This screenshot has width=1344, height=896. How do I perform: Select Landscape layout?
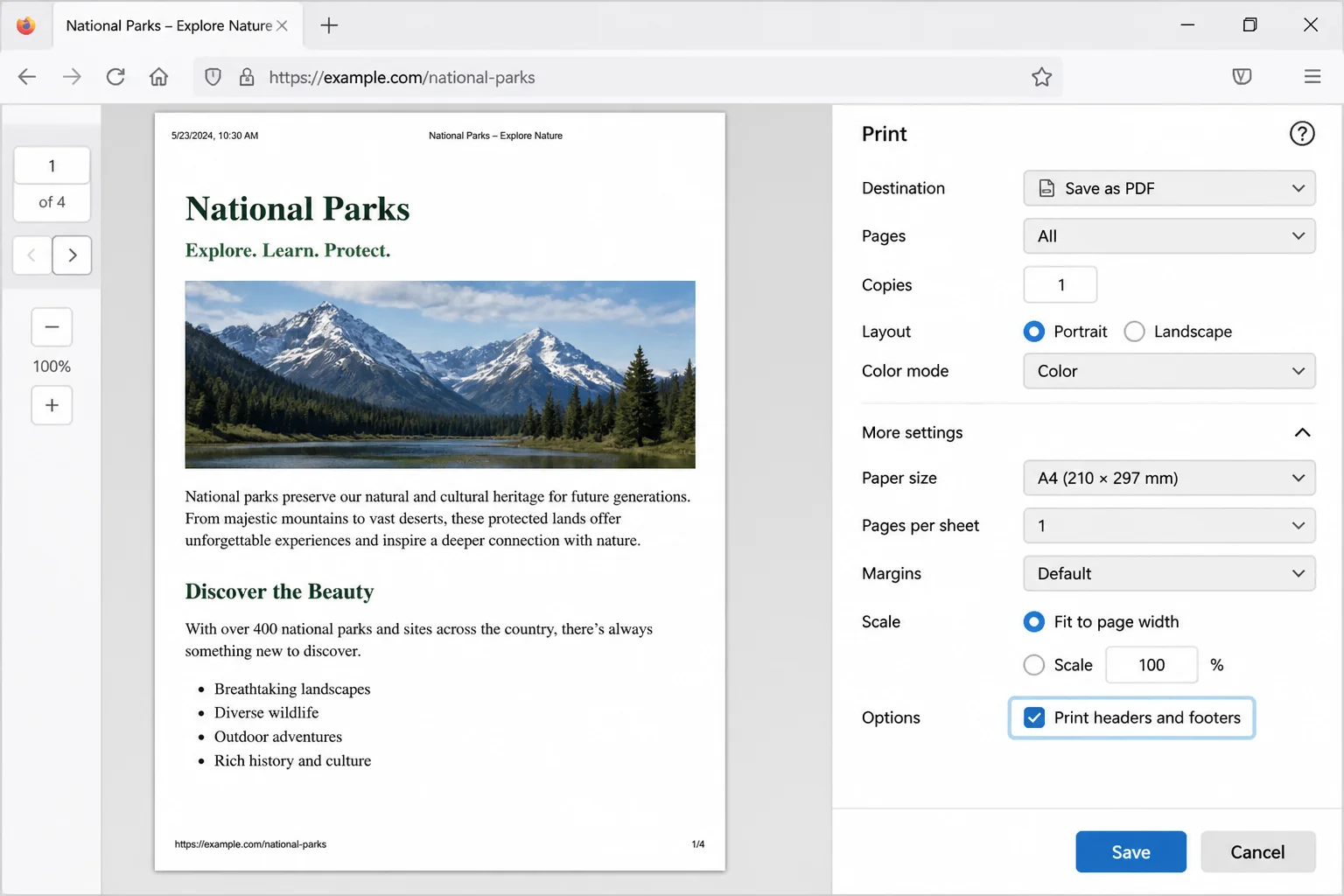click(1134, 332)
